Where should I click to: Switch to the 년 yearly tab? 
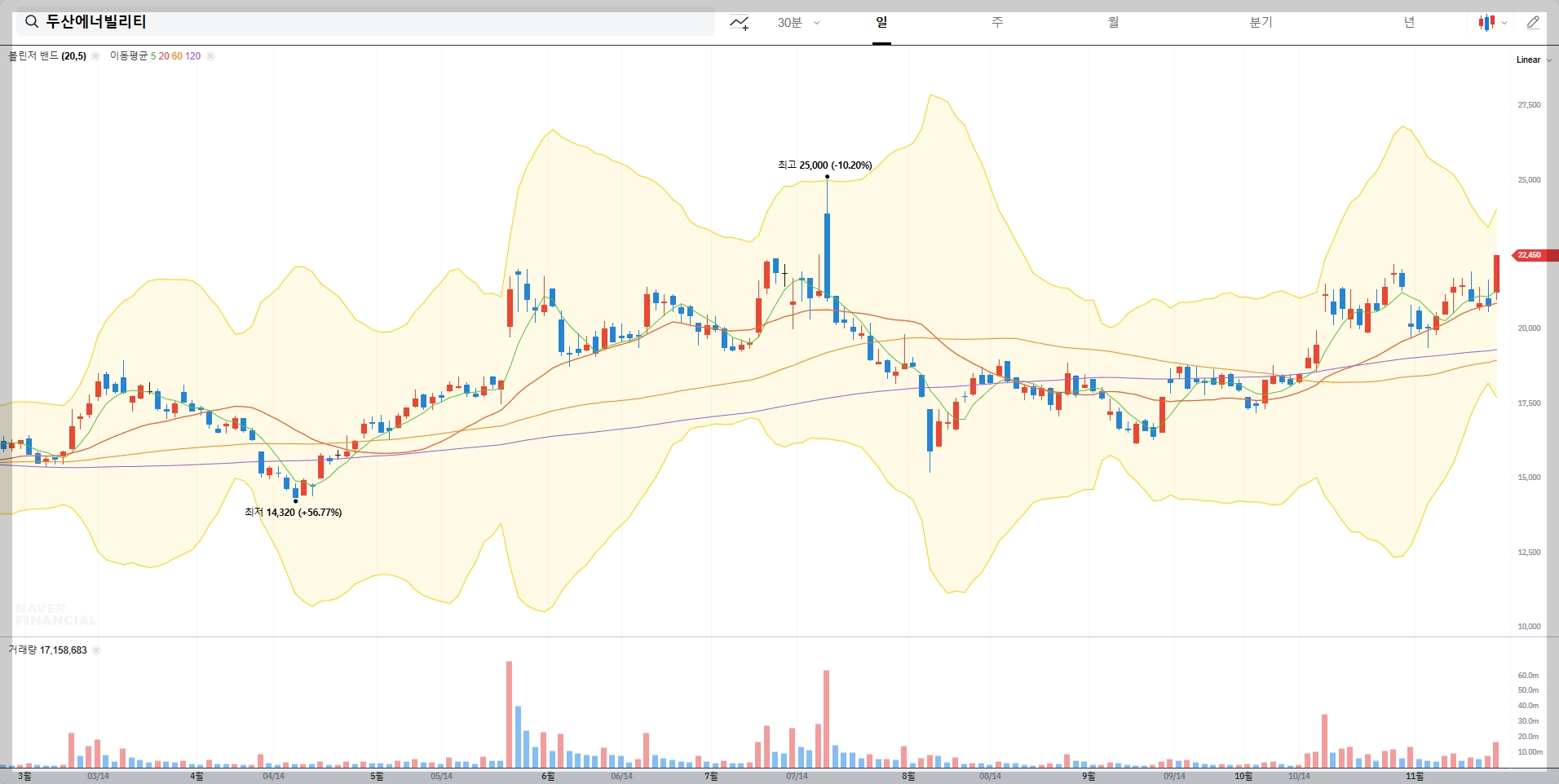(x=1409, y=23)
